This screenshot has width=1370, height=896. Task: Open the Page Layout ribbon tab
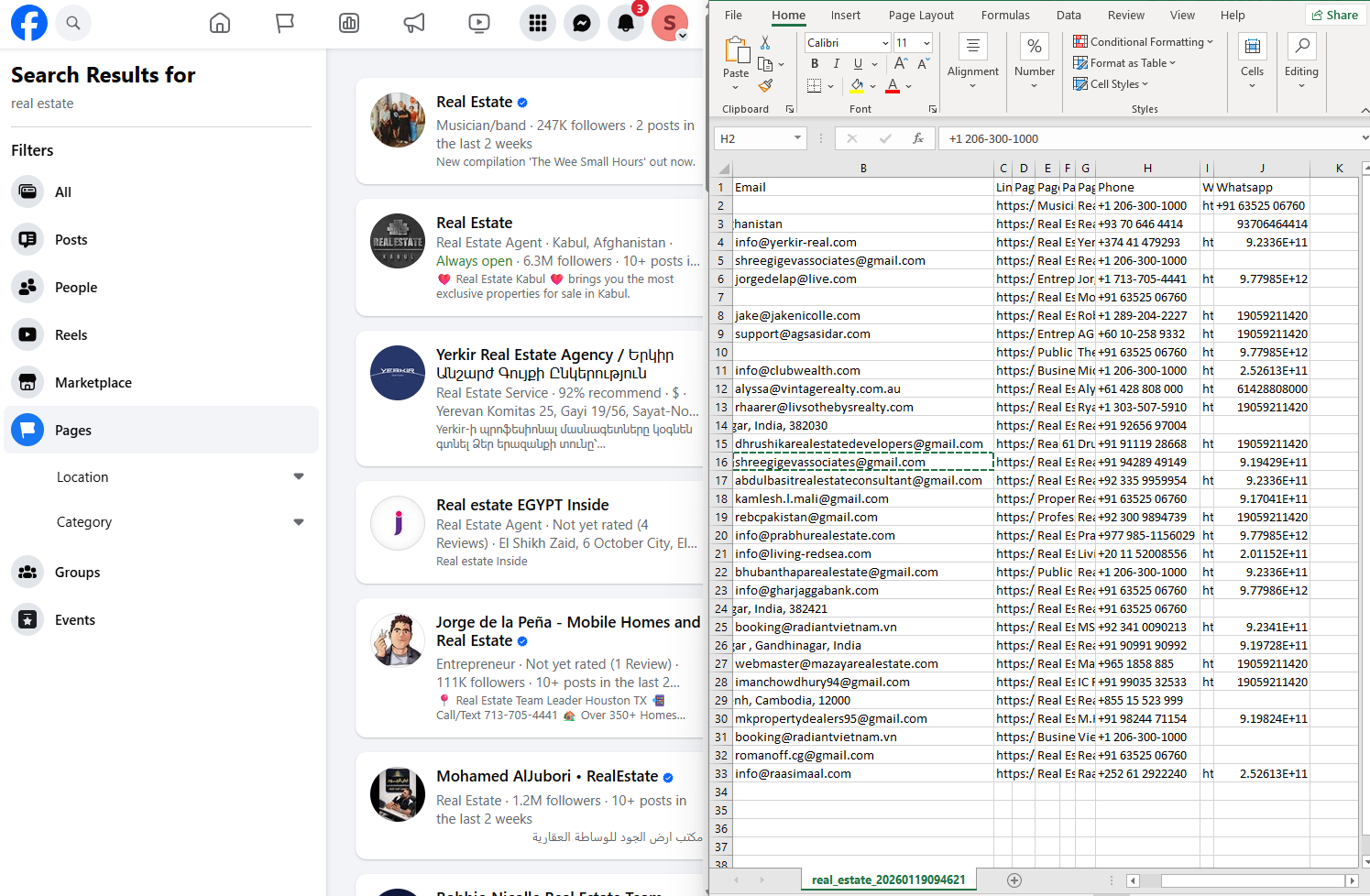pyautogui.click(x=921, y=16)
